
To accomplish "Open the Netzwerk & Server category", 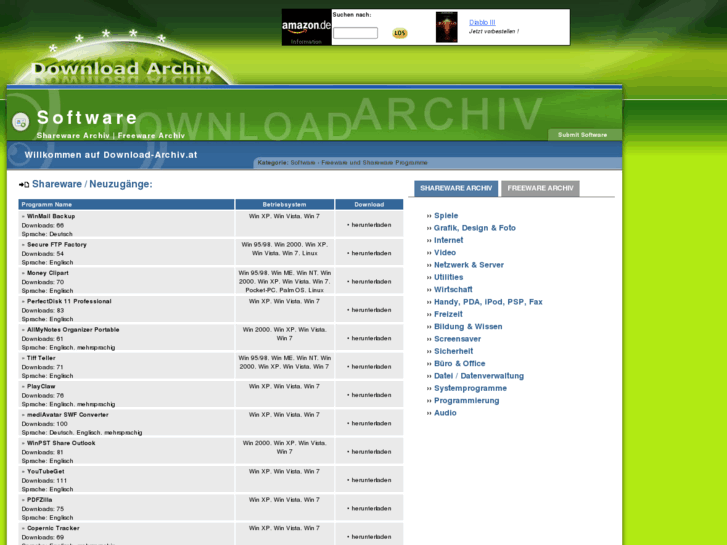I will pos(468,265).
